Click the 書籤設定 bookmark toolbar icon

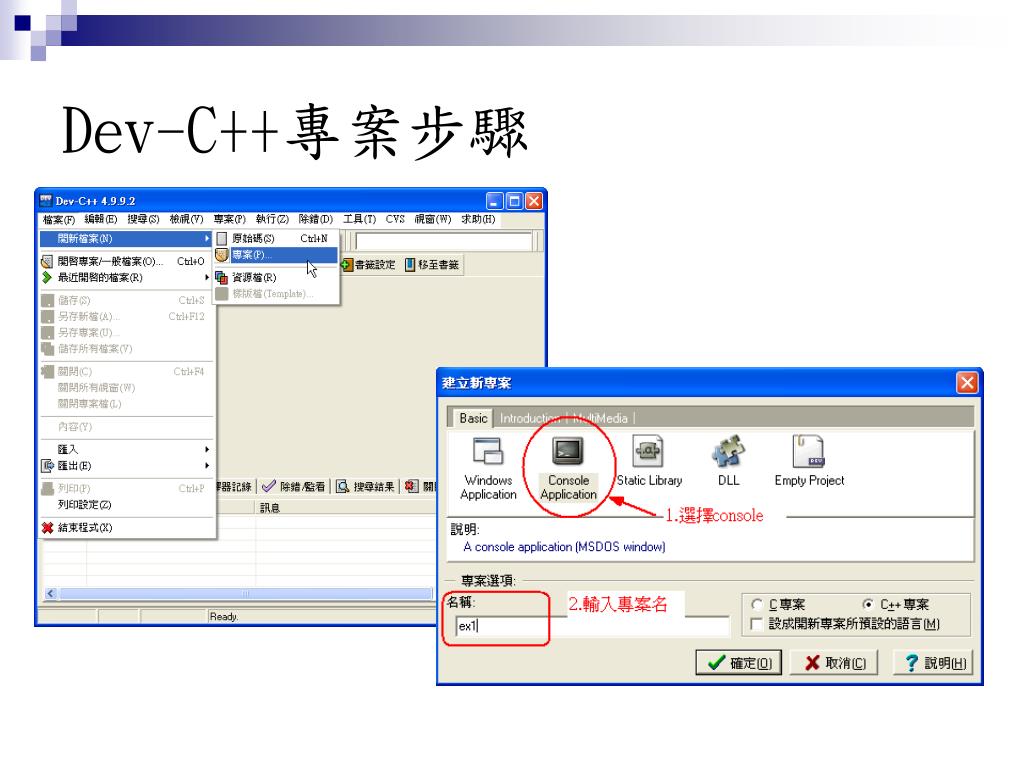347,264
